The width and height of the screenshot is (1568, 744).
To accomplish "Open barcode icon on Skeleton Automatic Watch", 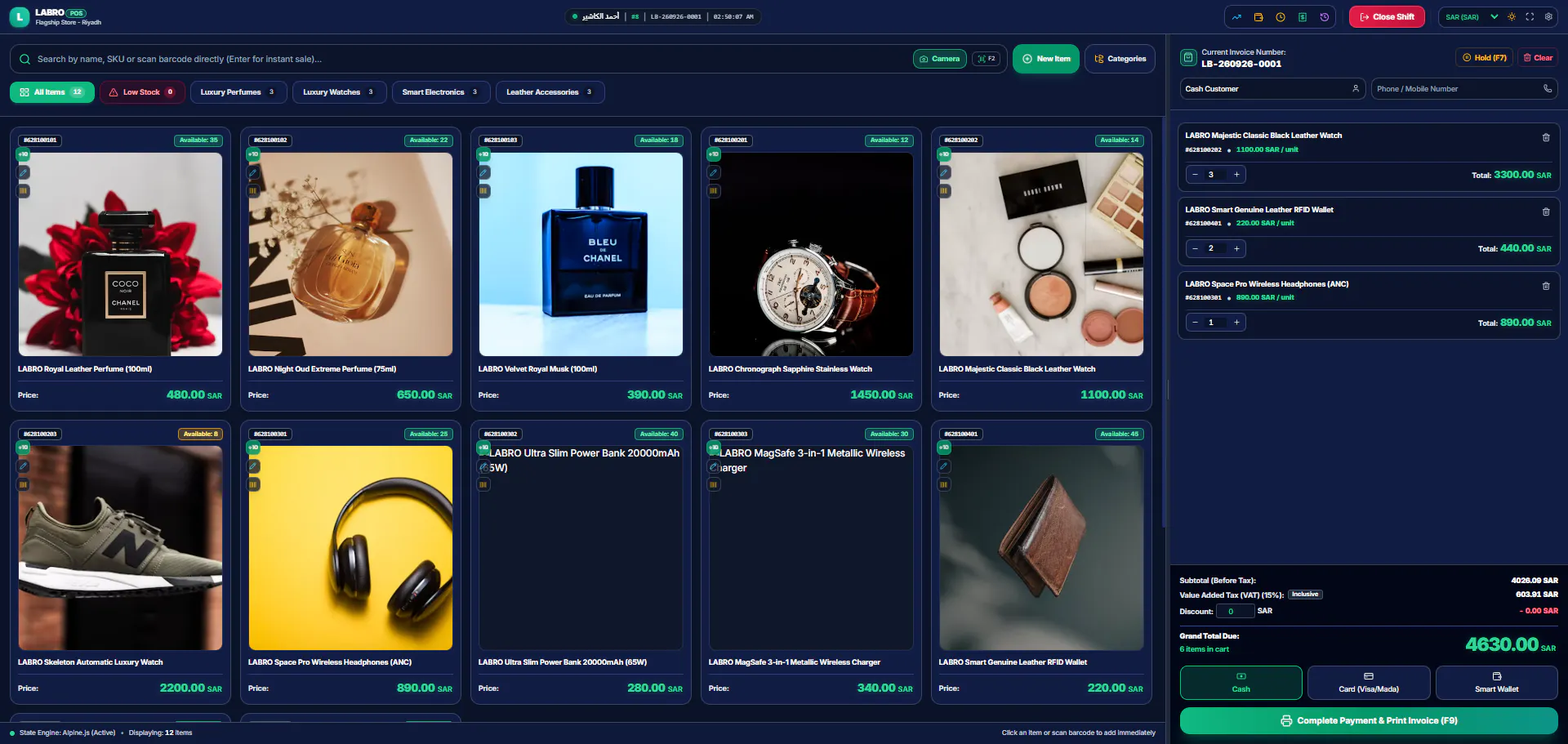I will coord(23,484).
